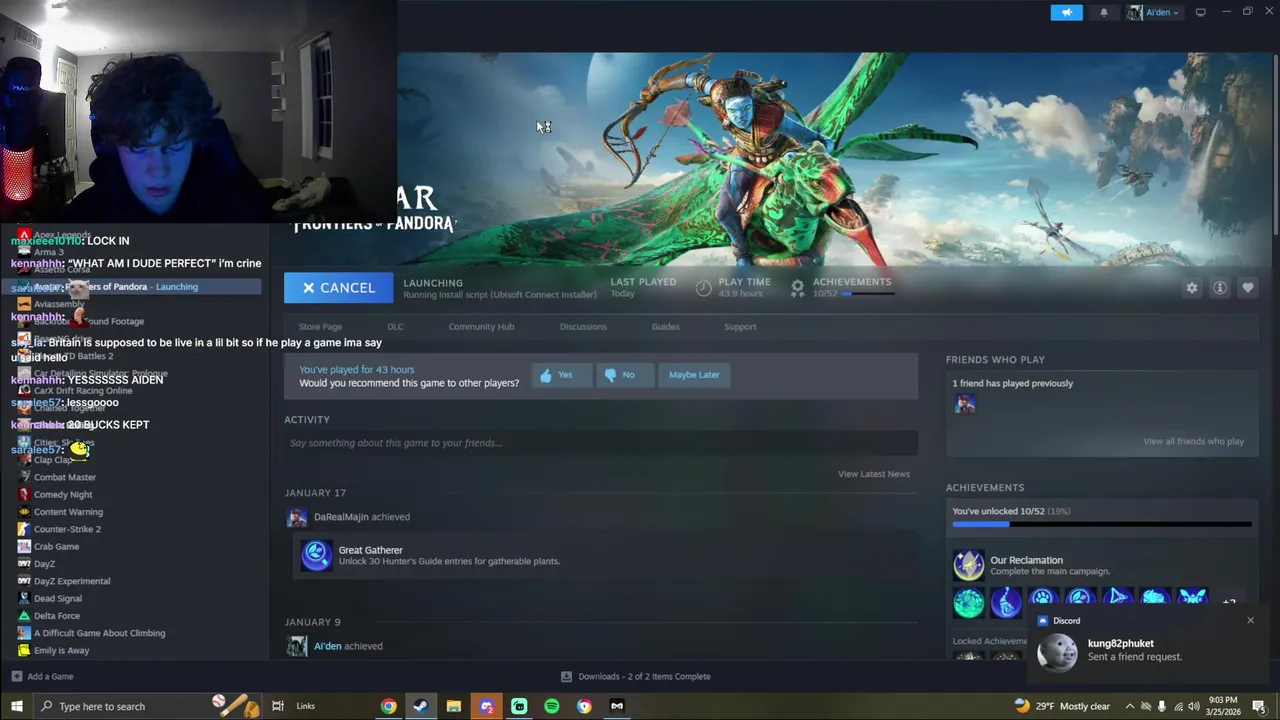
Task: Open the Steam notifications bell
Action: [x=1104, y=12]
